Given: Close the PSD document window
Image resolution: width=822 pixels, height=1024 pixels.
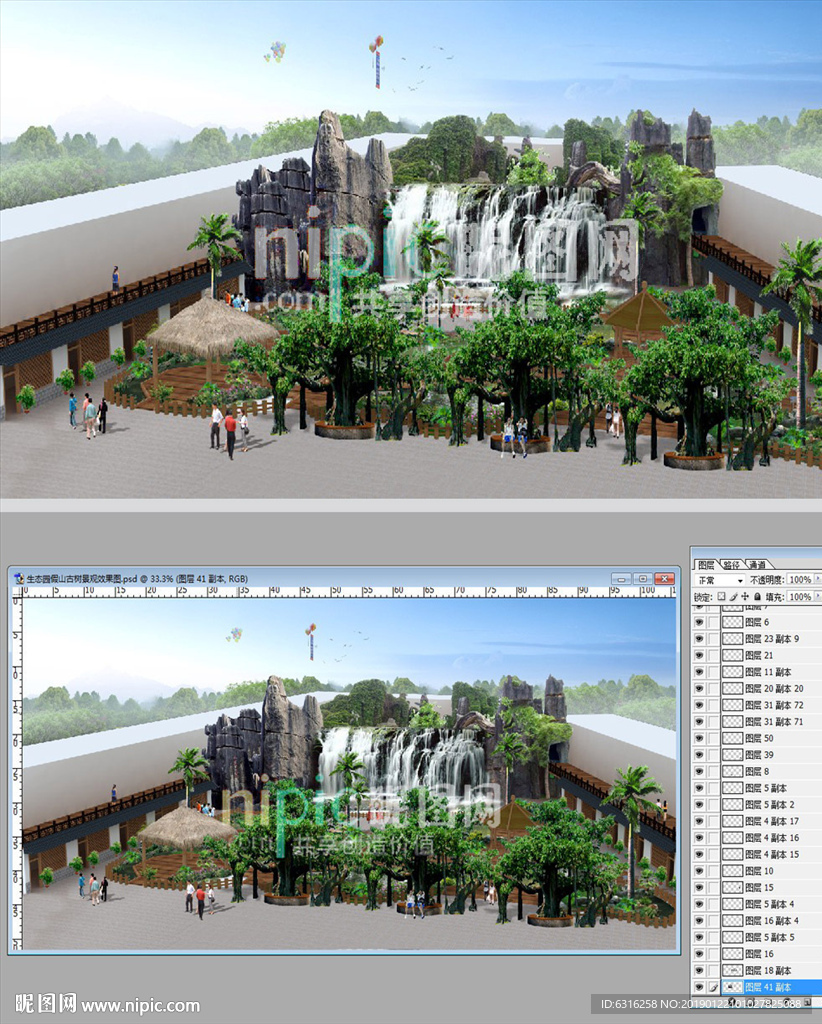Looking at the screenshot, I should pyautogui.click(x=664, y=579).
